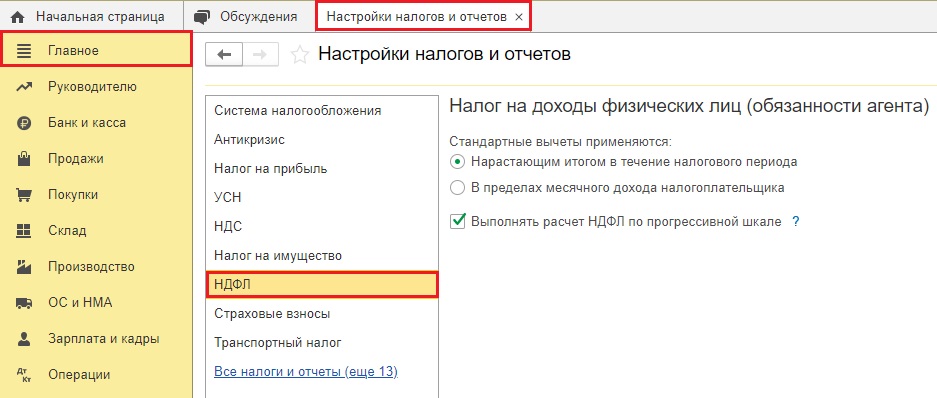Image resolution: width=937 pixels, height=398 pixels.
Task: Click the speech bubble icon for Обсуждения
Action: [203, 17]
